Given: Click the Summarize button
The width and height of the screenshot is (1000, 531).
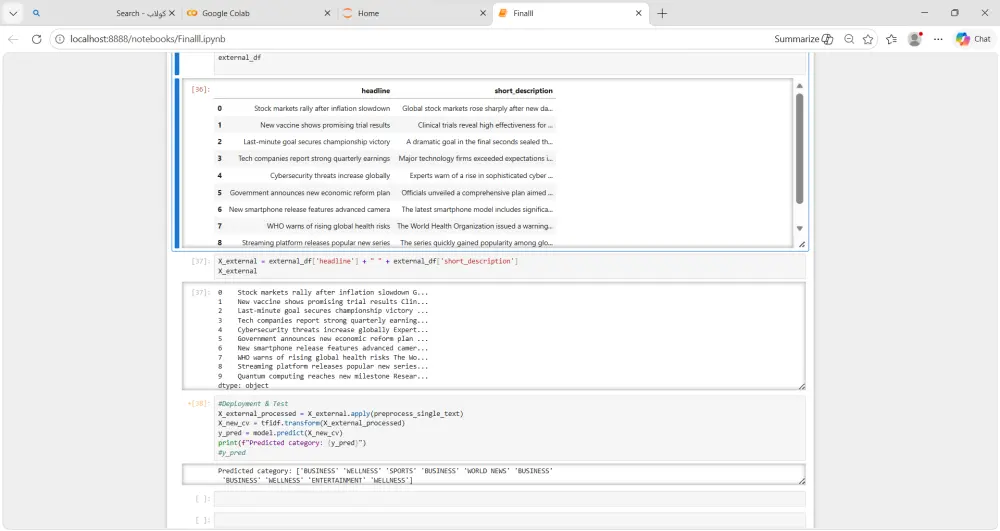Looking at the screenshot, I should 804,39.
